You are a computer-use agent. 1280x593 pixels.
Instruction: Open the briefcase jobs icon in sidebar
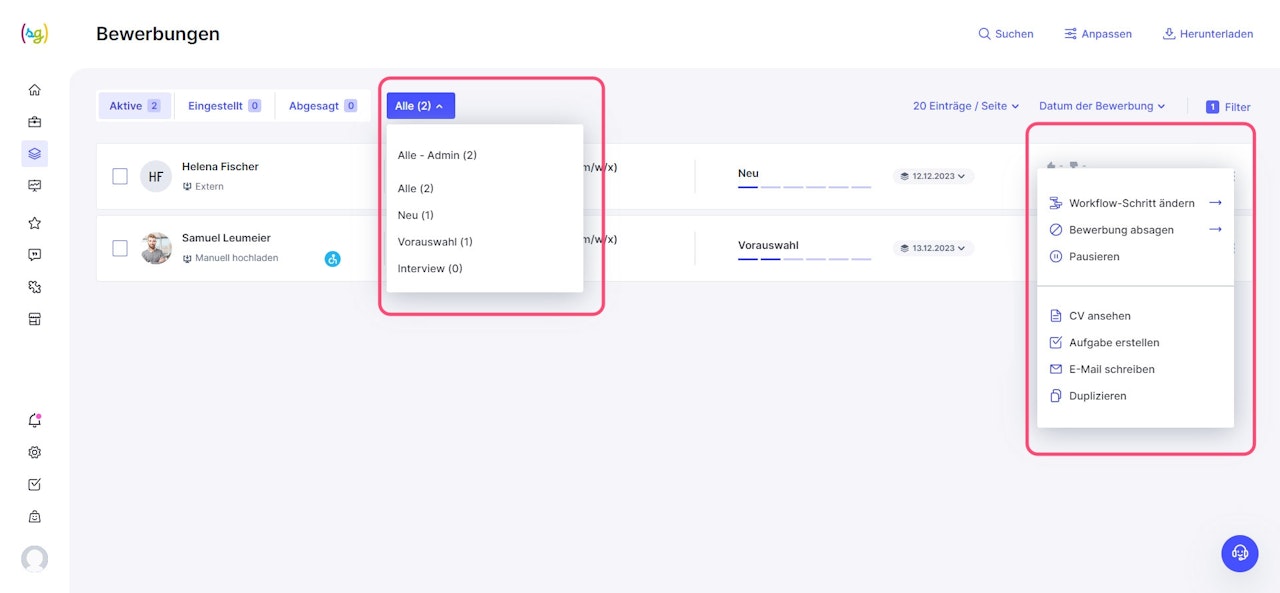35,122
